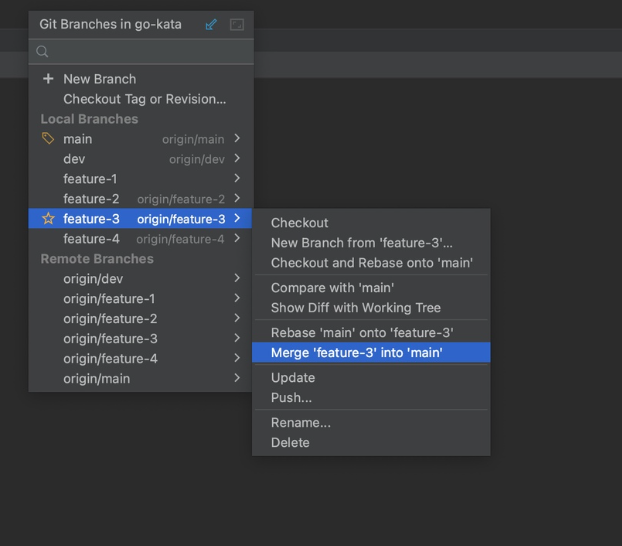Click the restore popup size icon
Image resolution: width=622 pixels, height=546 pixels.
(x=236, y=24)
